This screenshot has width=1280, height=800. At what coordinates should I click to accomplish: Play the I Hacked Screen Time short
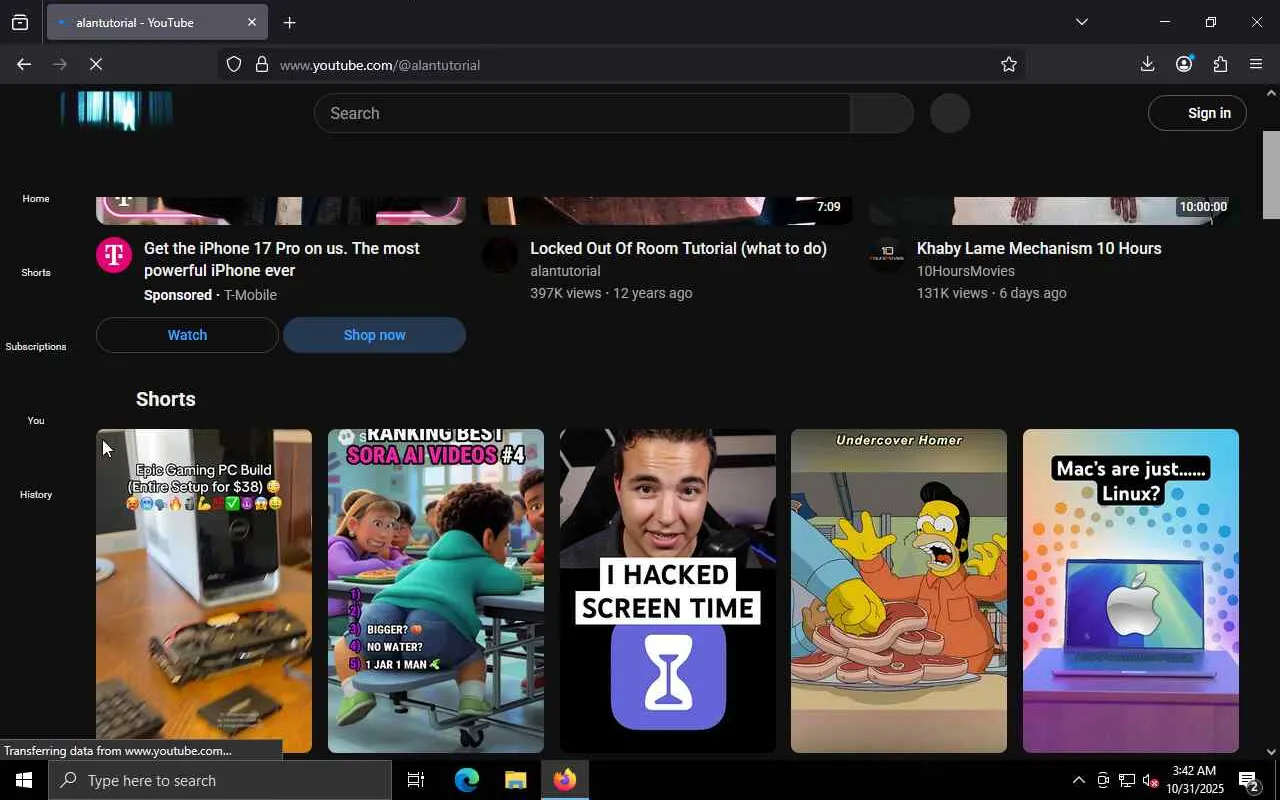668,590
